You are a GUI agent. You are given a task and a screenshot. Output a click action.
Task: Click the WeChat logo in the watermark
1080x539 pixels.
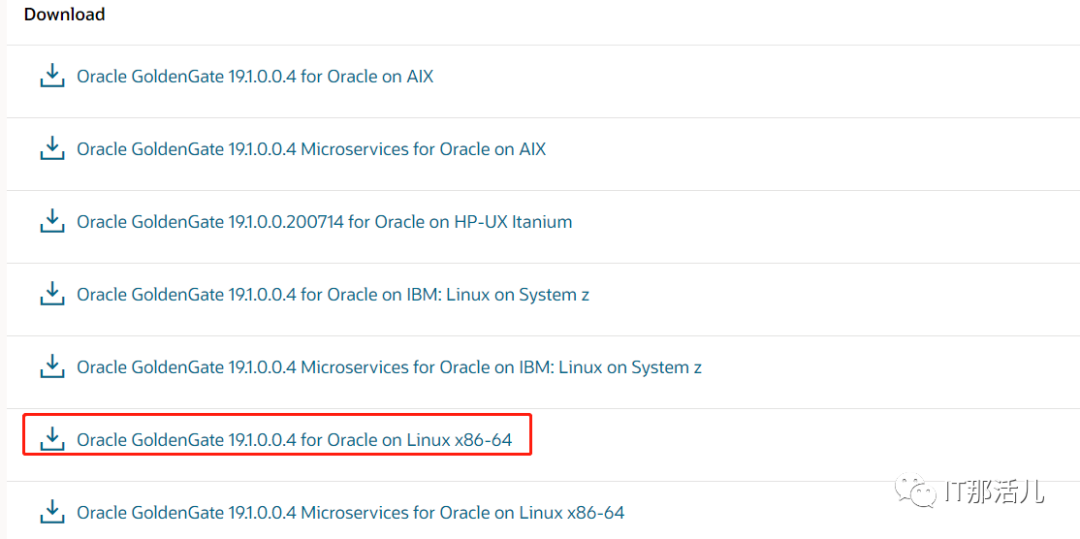tap(917, 491)
